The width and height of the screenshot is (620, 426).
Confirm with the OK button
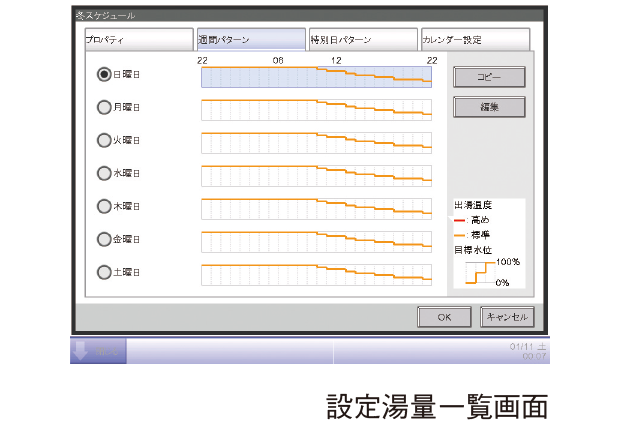444,317
